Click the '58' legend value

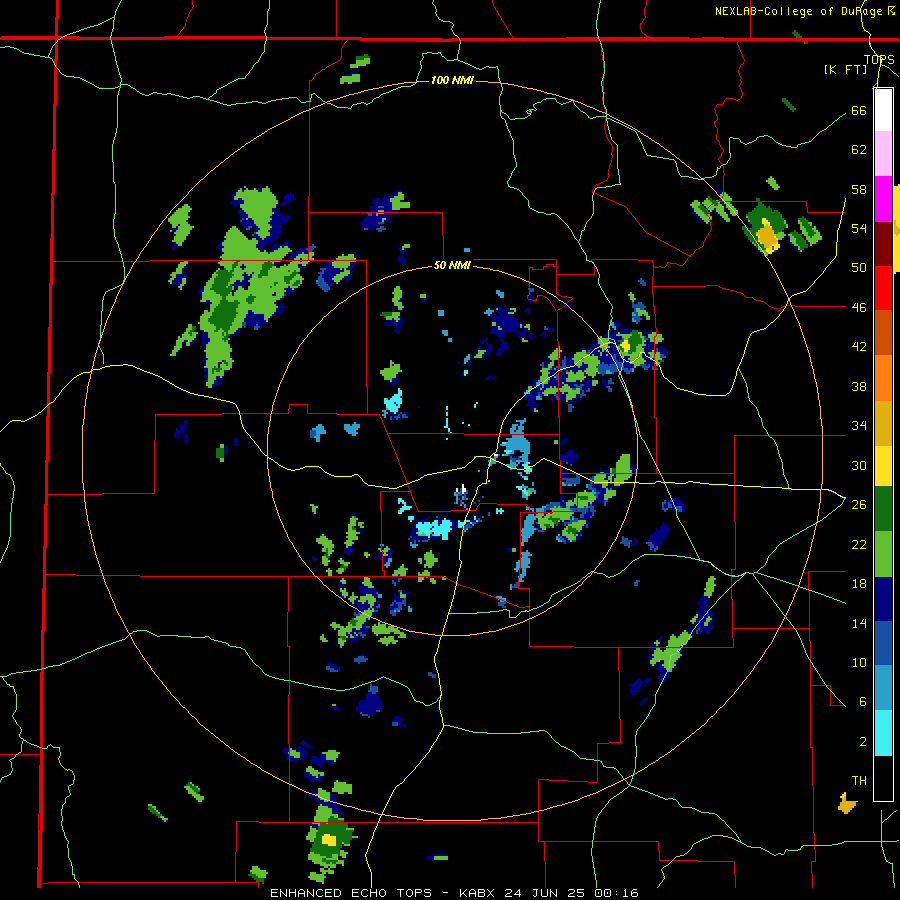tap(859, 189)
